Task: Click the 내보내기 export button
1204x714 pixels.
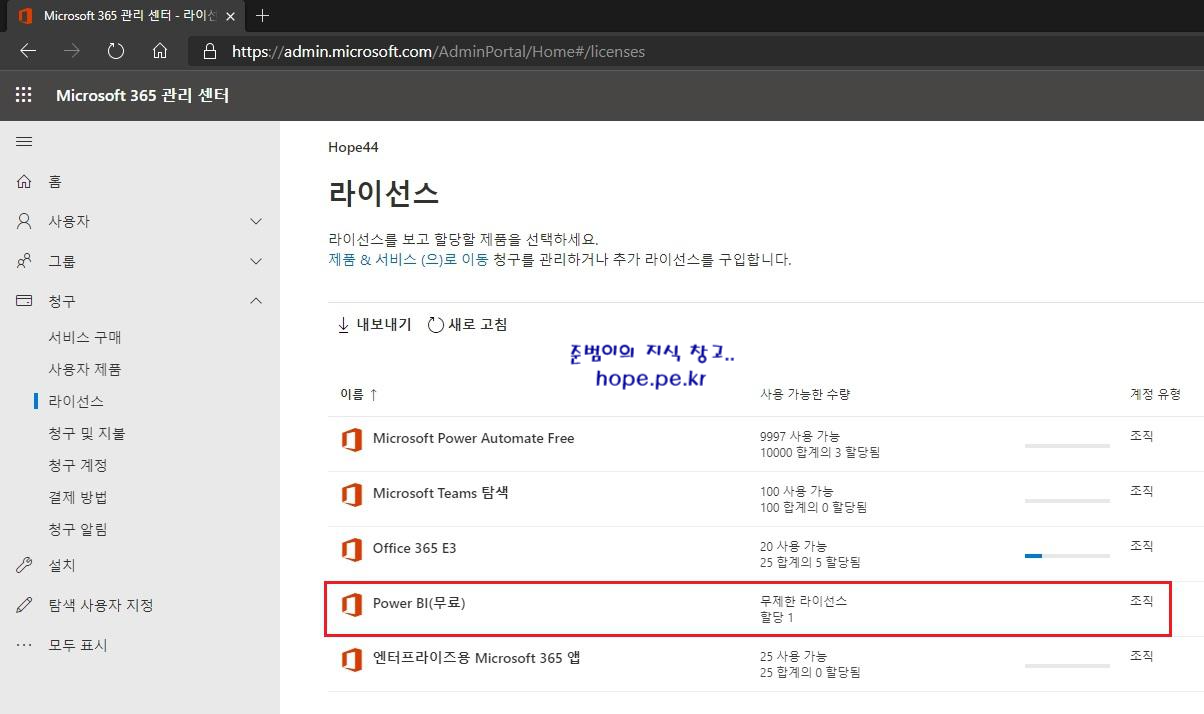Action: point(375,325)
